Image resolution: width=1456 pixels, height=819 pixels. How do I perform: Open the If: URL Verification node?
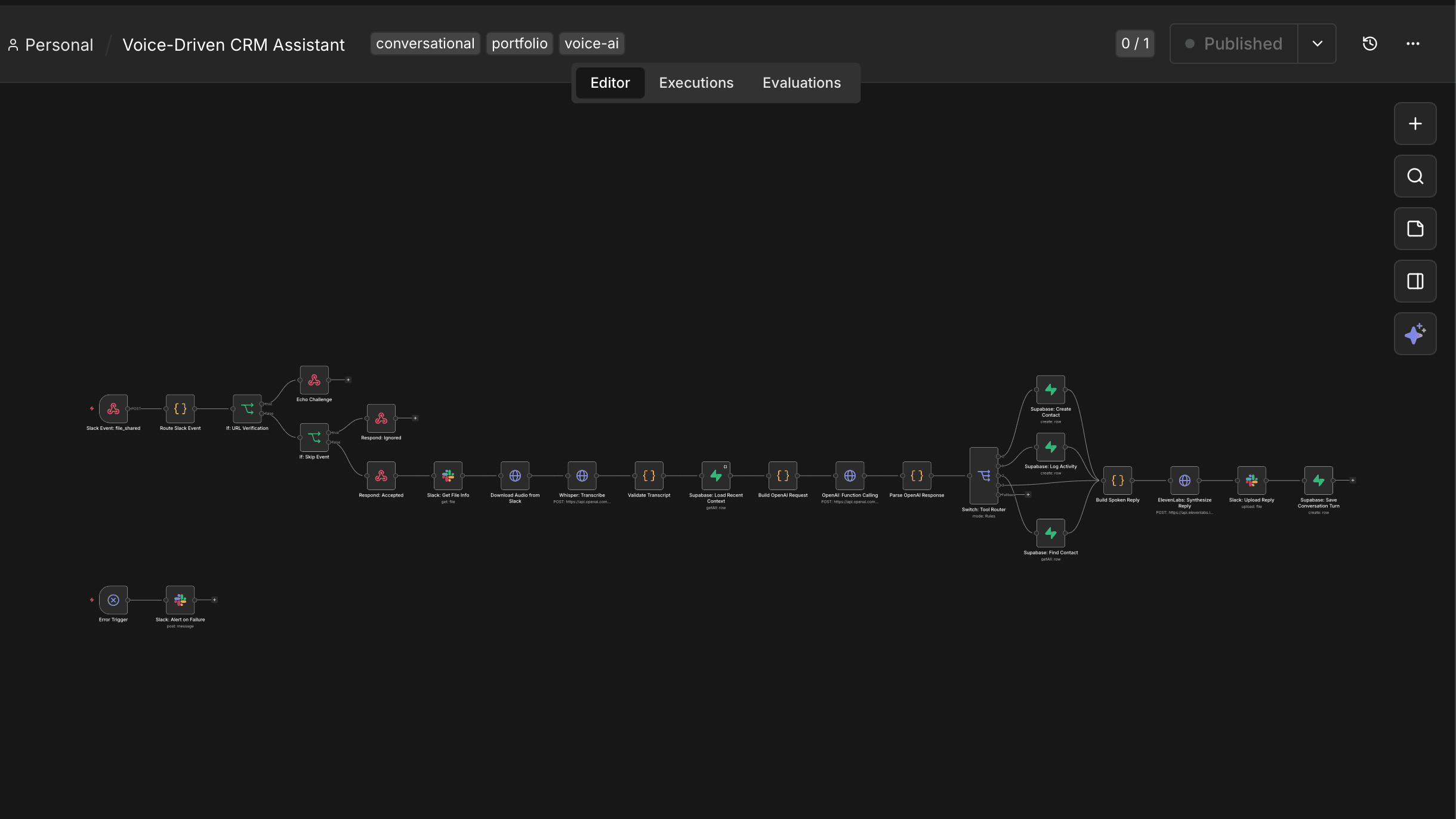click(x=247, y=409)
